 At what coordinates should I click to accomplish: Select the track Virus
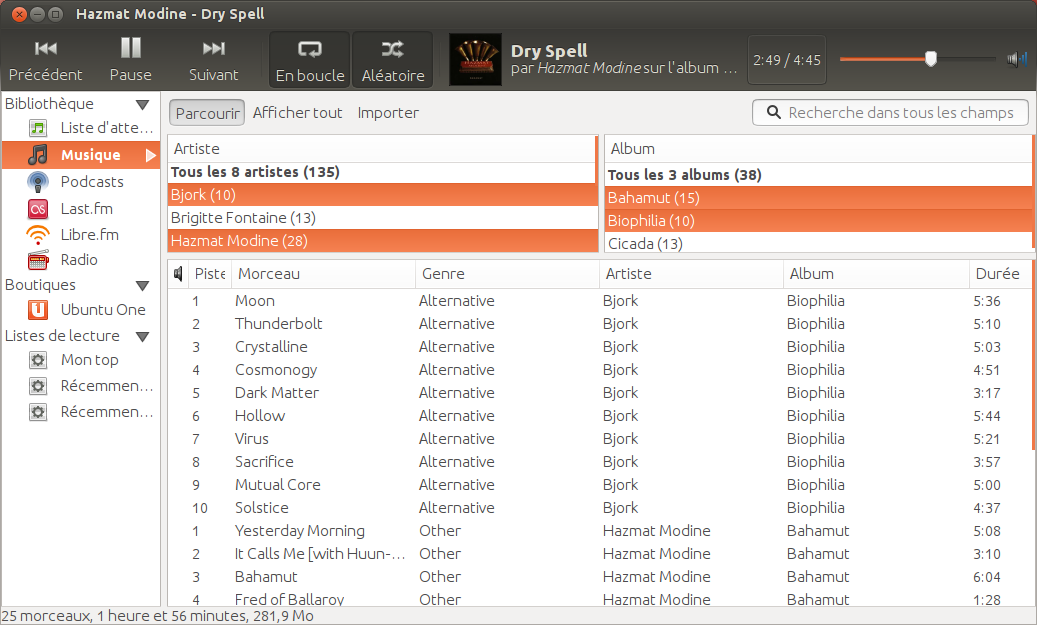(x=599, y=439)
